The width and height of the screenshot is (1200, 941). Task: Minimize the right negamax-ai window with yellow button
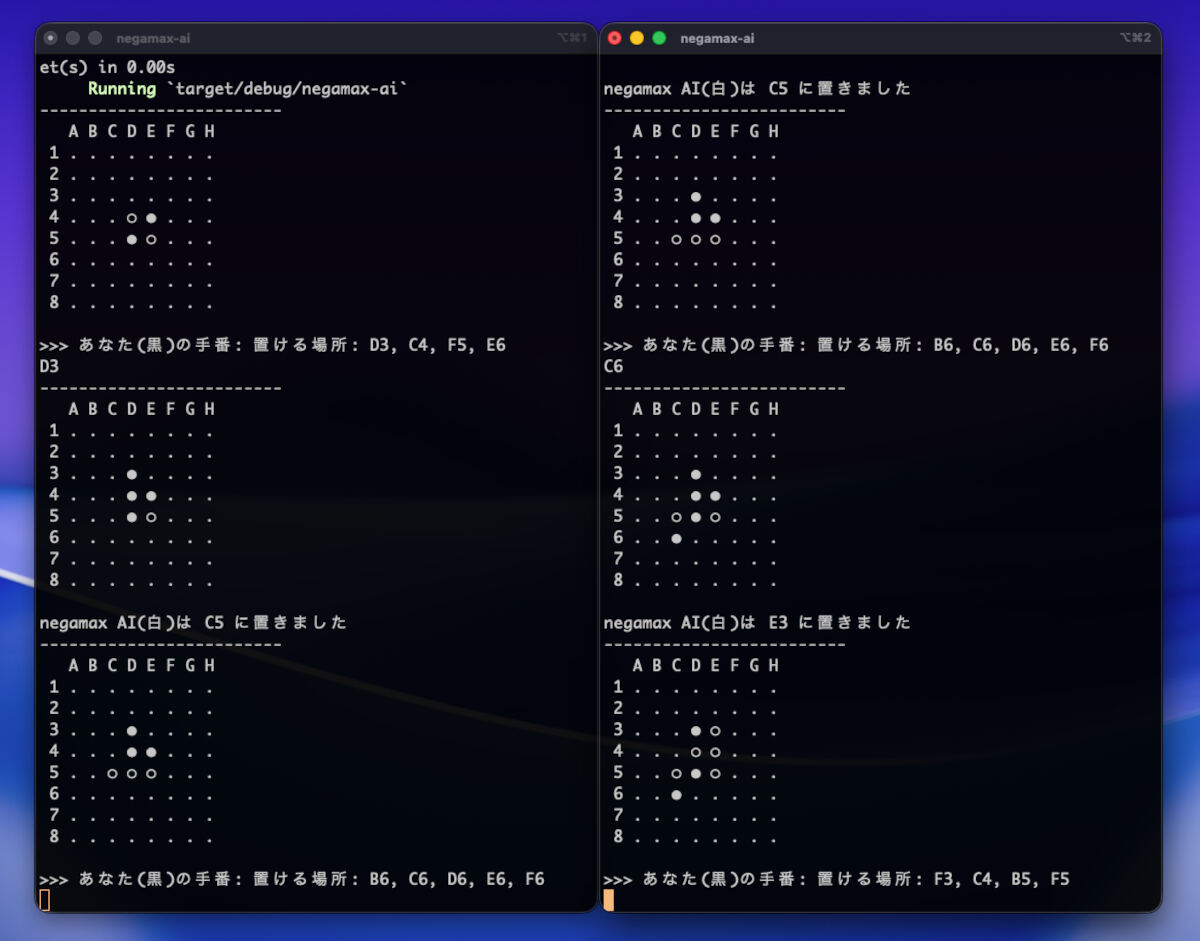636,38
